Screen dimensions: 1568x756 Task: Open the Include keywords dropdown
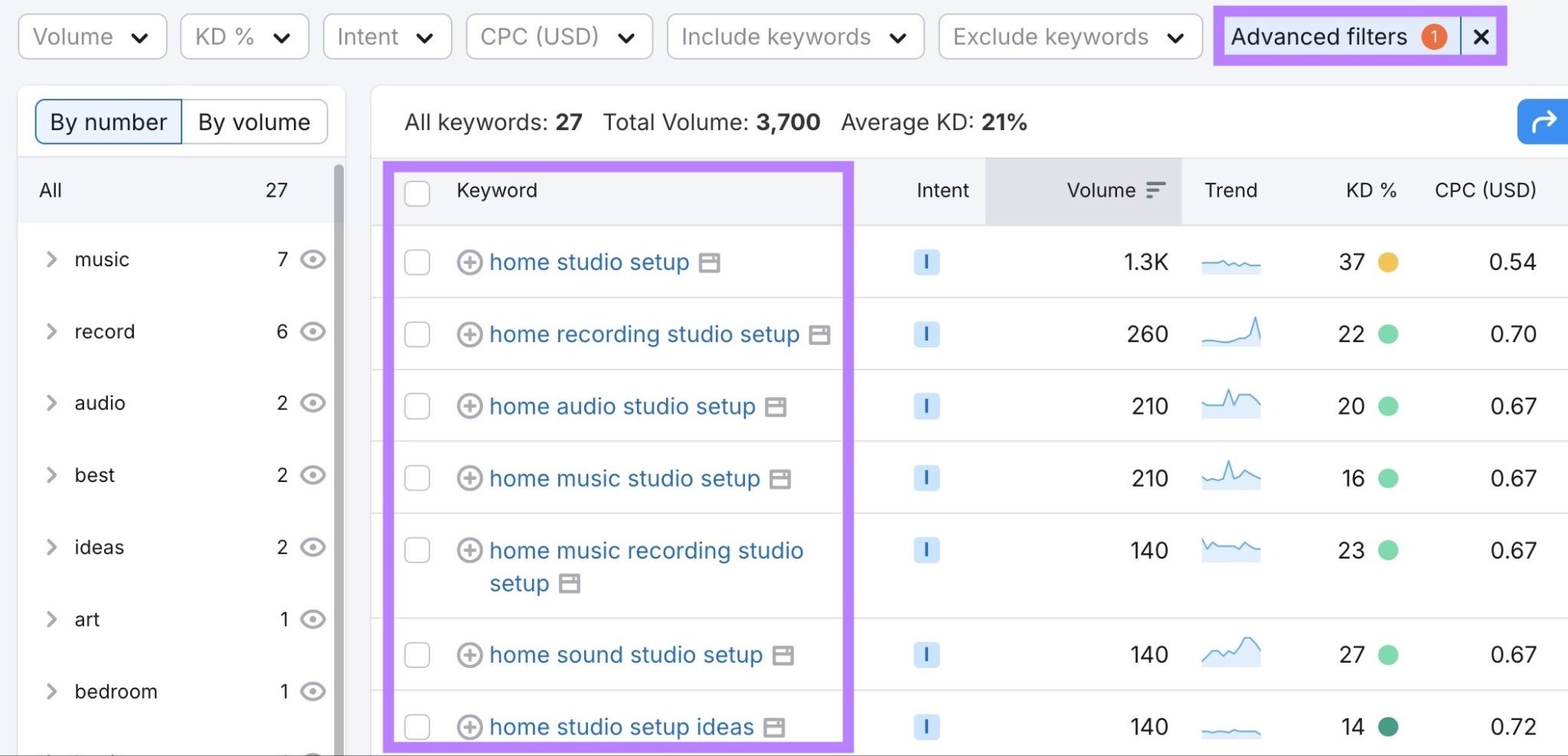(x=795, y=37)
